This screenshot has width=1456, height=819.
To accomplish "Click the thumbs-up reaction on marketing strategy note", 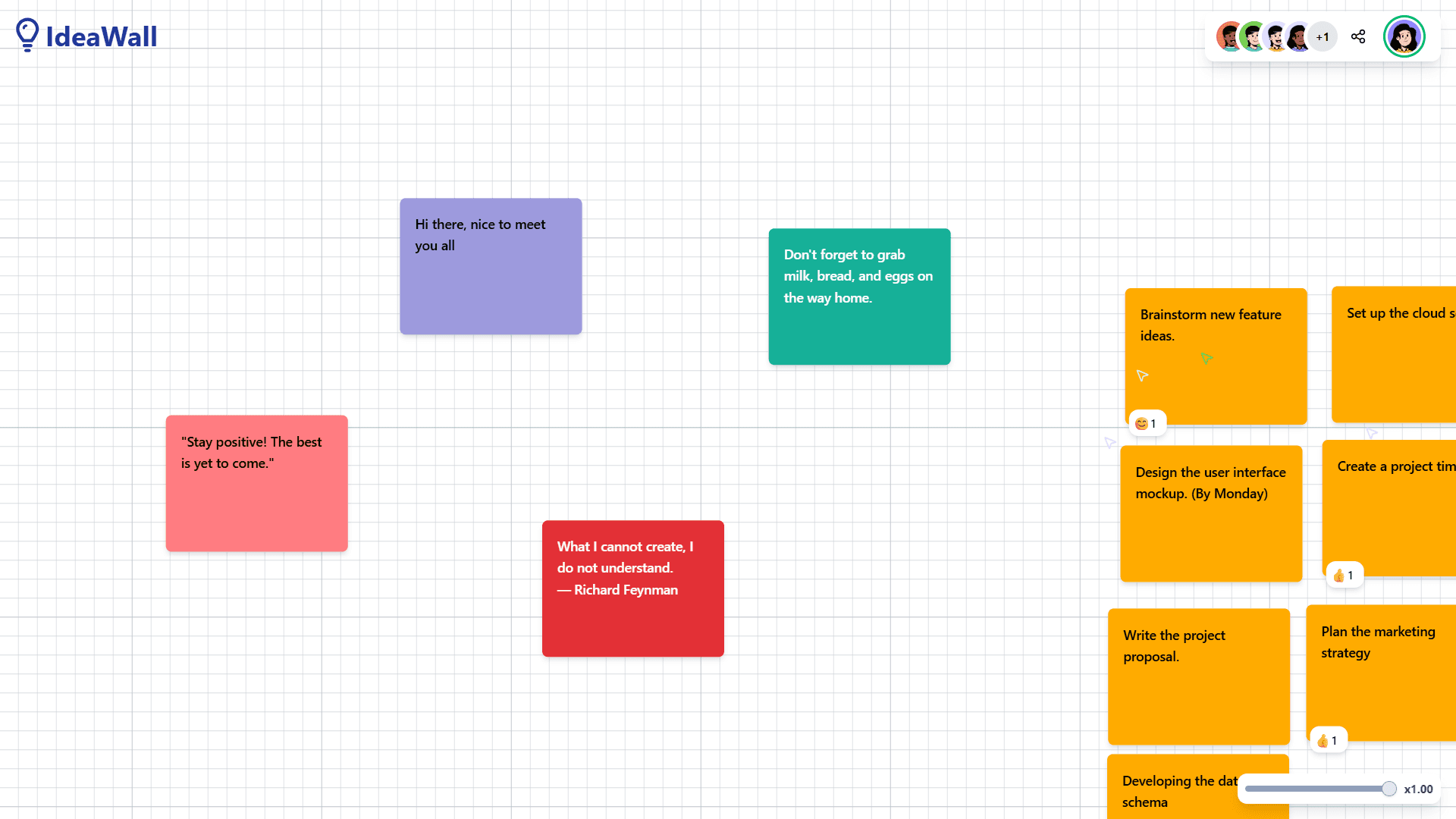I will [x=1328, y=740].
